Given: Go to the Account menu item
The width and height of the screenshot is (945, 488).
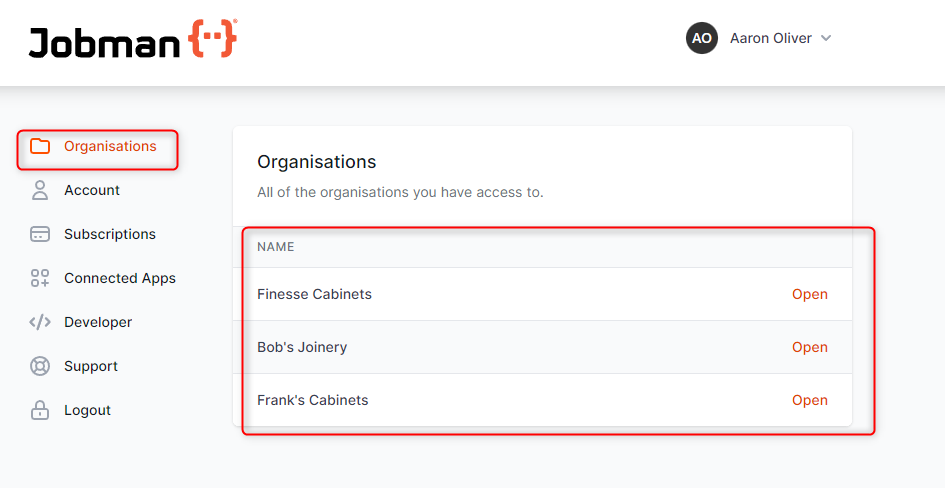Looking at the screenshot, I should click(x=92, y=190).
